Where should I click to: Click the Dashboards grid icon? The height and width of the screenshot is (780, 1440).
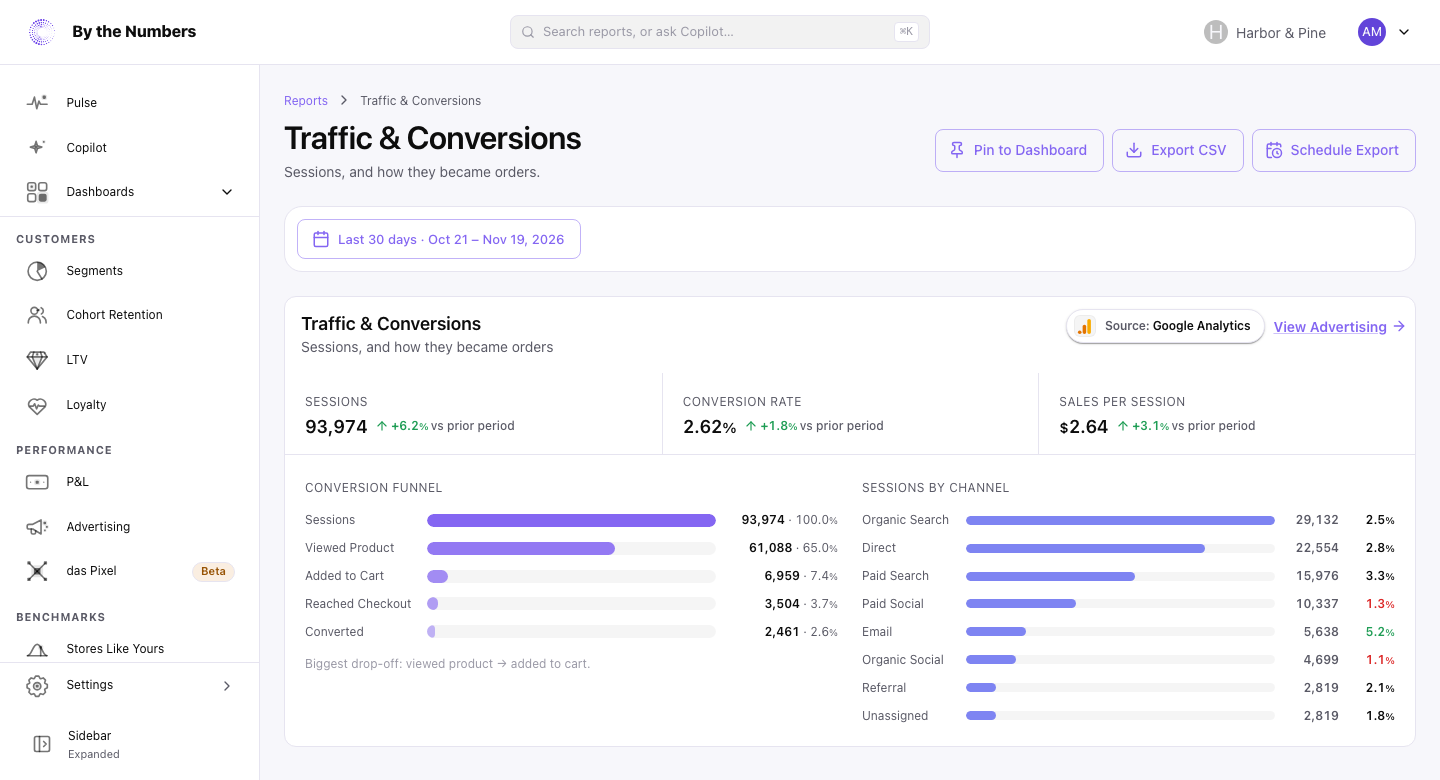(37, 192)
